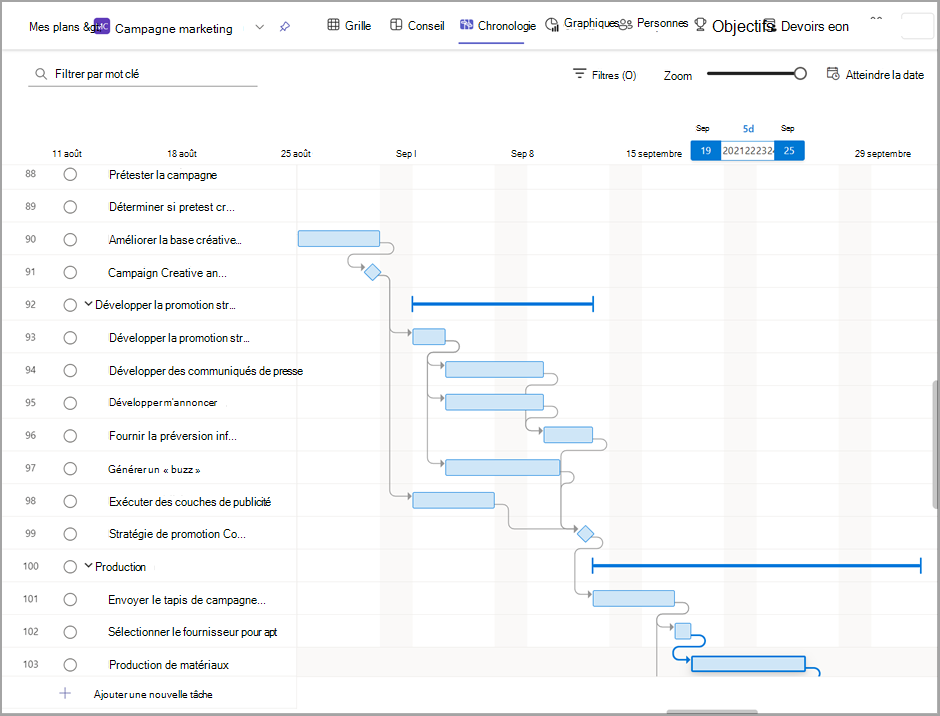Click the horizontal scrollbar thumb at bottom
This screenshot has width=940, height=716.
tap(712, 712)
